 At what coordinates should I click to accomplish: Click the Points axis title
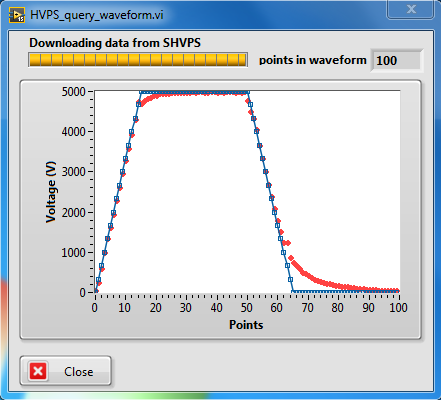[246, 325]
